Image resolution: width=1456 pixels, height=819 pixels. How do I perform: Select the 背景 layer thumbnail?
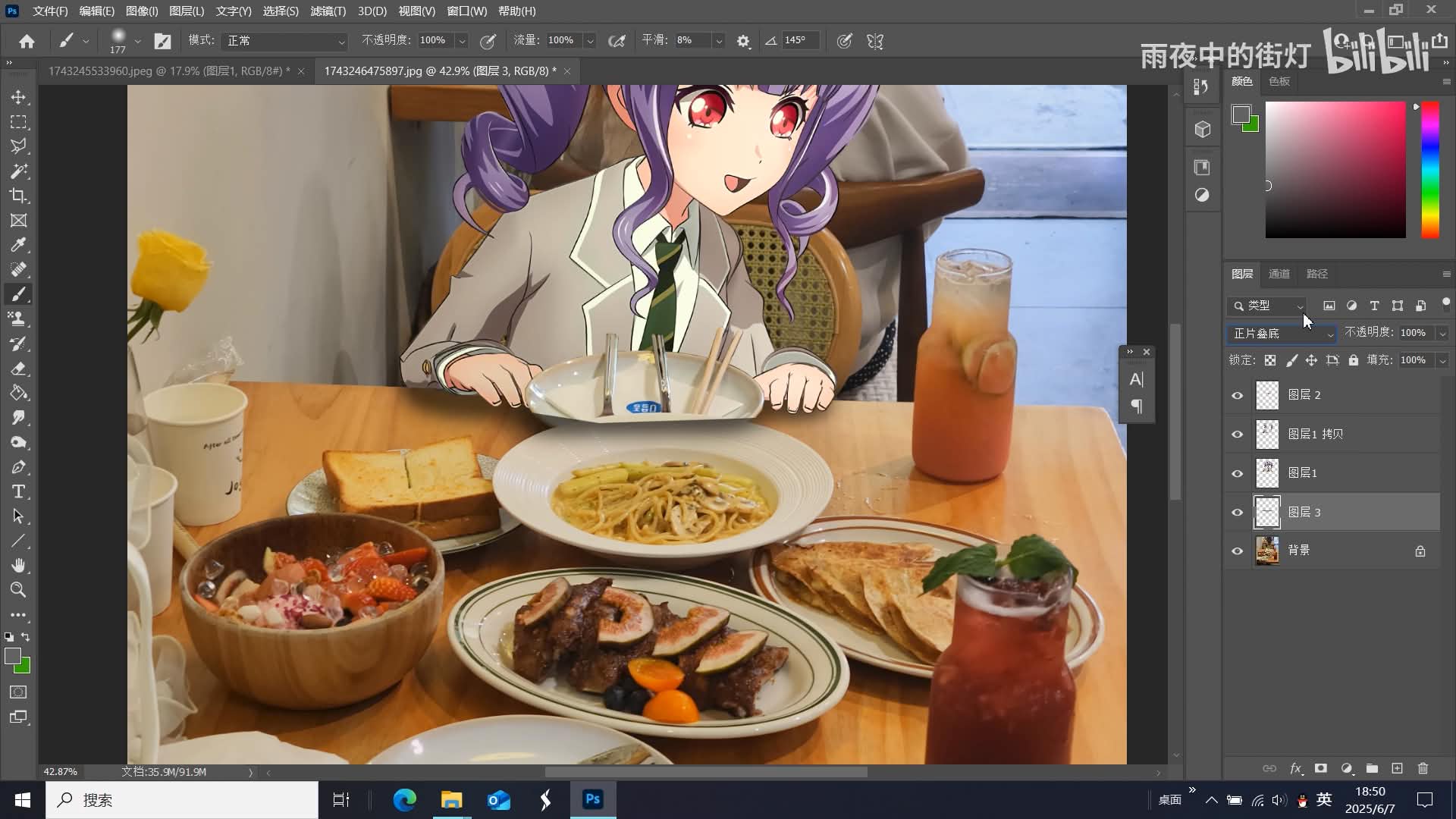1267,551
